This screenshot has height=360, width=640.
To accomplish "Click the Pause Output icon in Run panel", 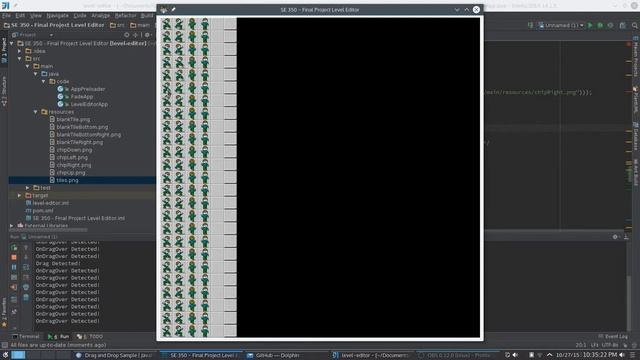I will point(14,267).
